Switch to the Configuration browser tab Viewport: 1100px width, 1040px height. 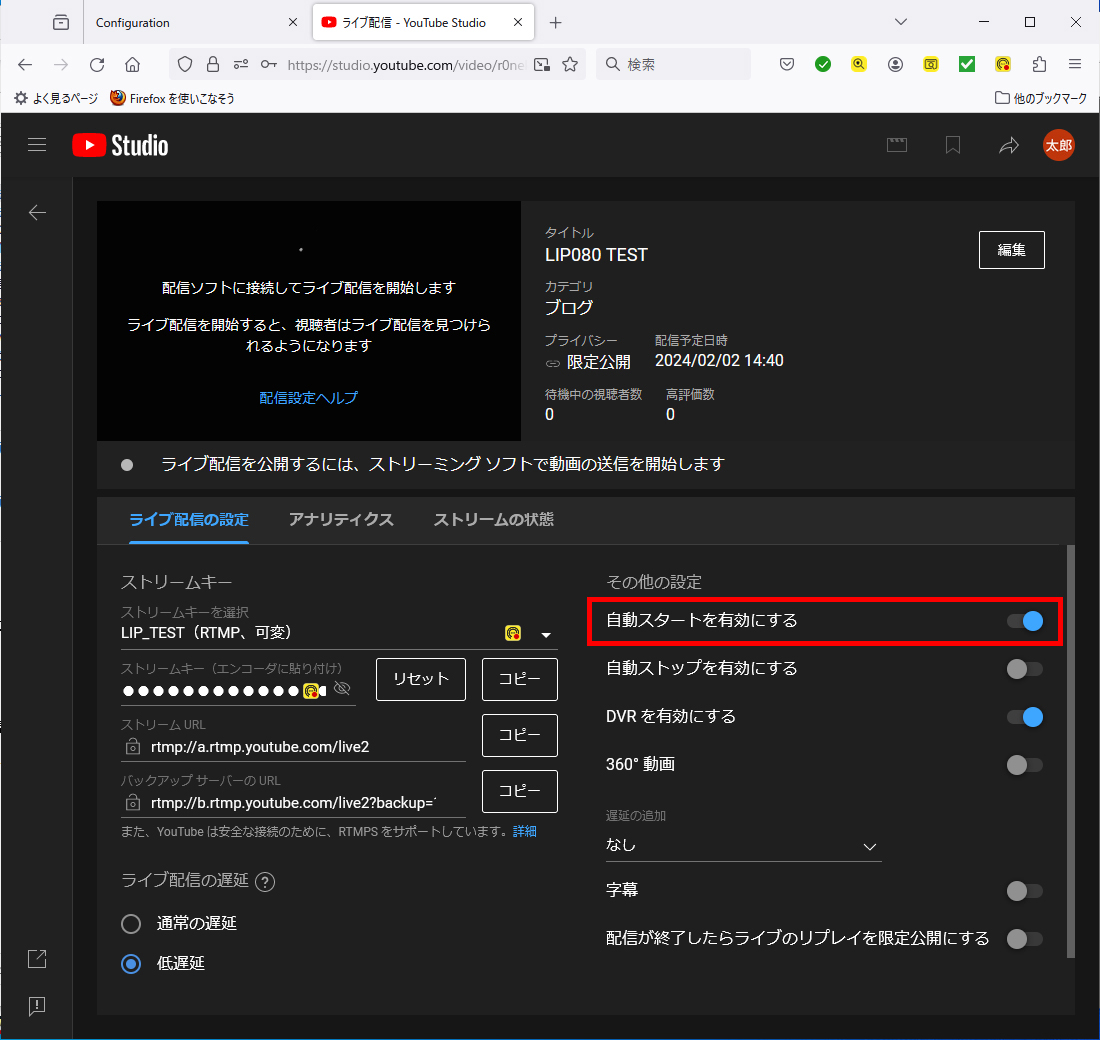198,22
